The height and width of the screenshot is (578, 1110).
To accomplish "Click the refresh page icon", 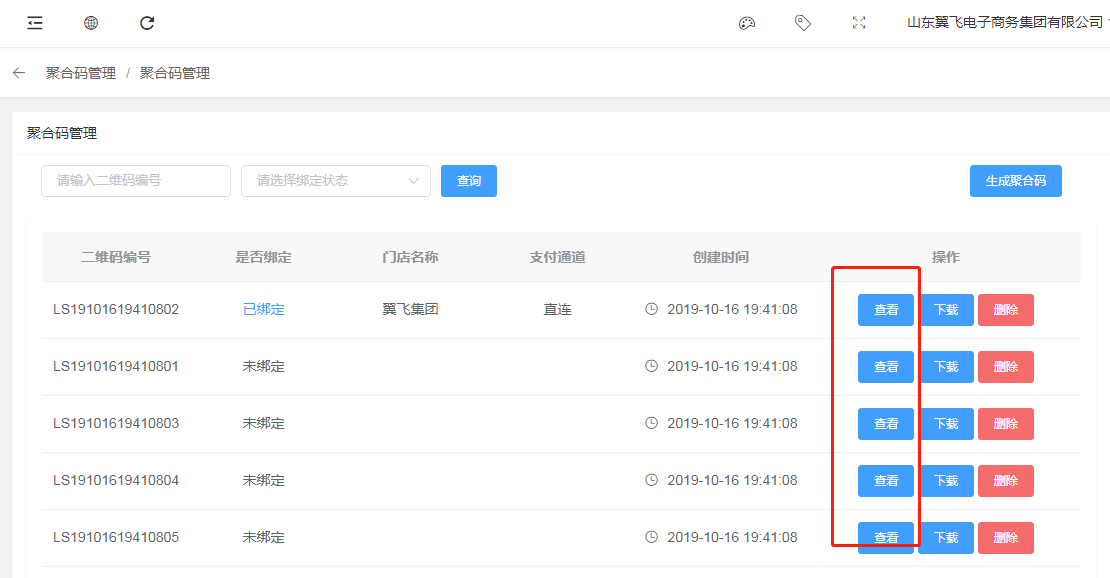I will 147,23.
